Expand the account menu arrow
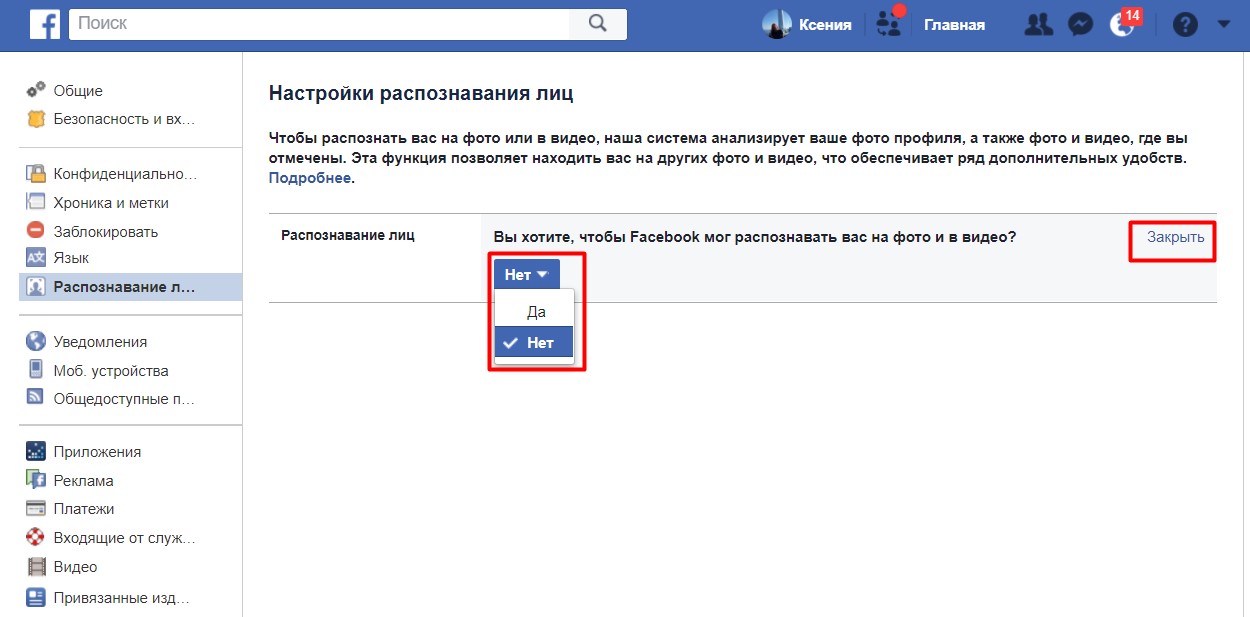1250x617 pixels. [x=1223, y=24]
